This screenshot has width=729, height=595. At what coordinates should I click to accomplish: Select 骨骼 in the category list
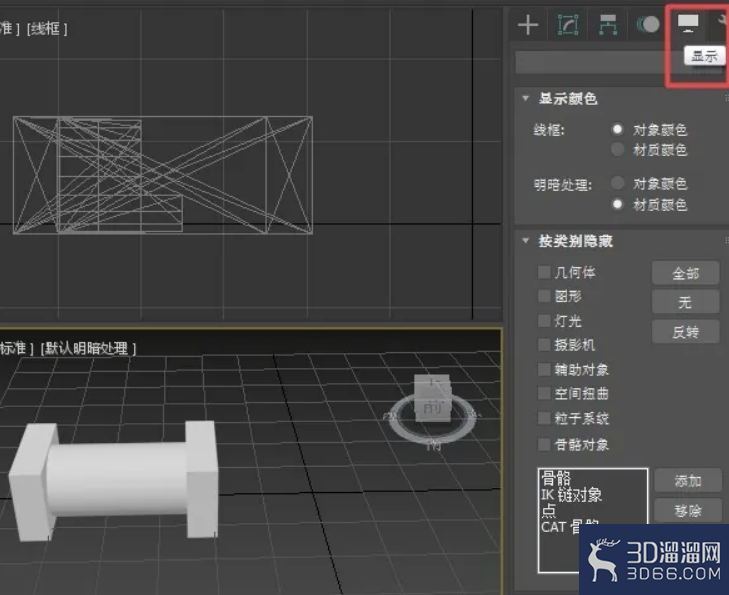pyautogui.click(x=556, y=478)
